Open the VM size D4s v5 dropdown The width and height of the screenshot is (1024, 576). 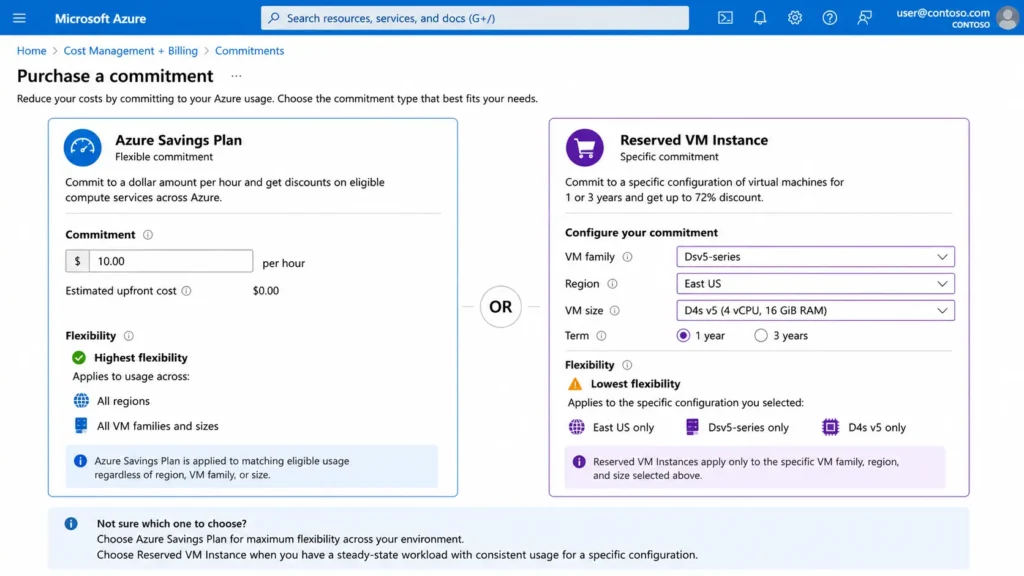tap(815, 310)
